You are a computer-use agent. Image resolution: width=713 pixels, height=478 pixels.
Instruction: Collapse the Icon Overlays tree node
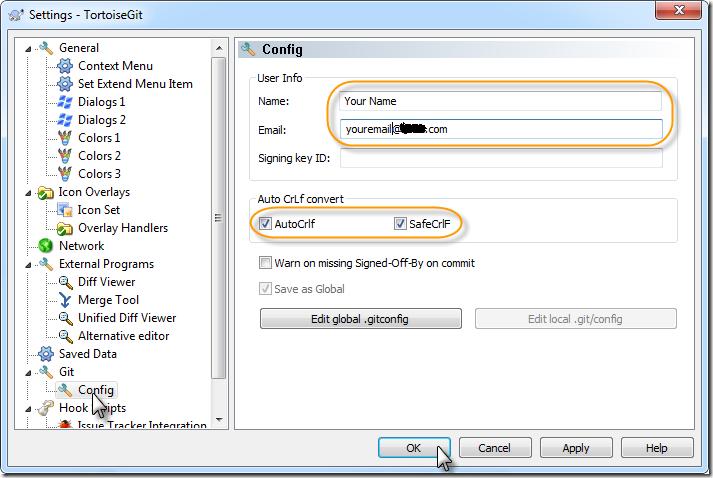pos(28,193)
